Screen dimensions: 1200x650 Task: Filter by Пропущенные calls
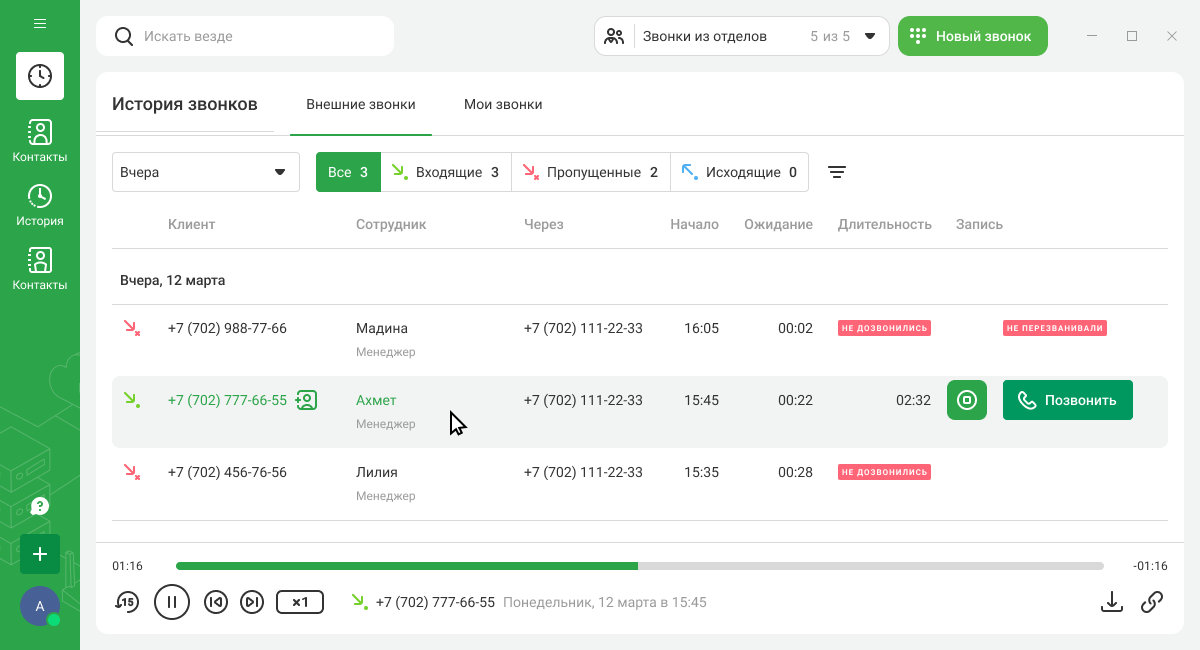coord(591,172)
